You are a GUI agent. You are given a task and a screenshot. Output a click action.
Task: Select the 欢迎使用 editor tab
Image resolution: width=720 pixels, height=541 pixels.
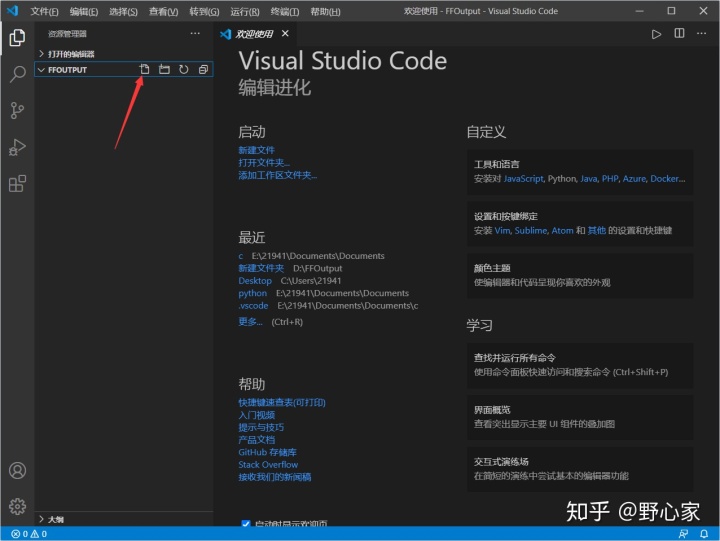tap(255, 34)
